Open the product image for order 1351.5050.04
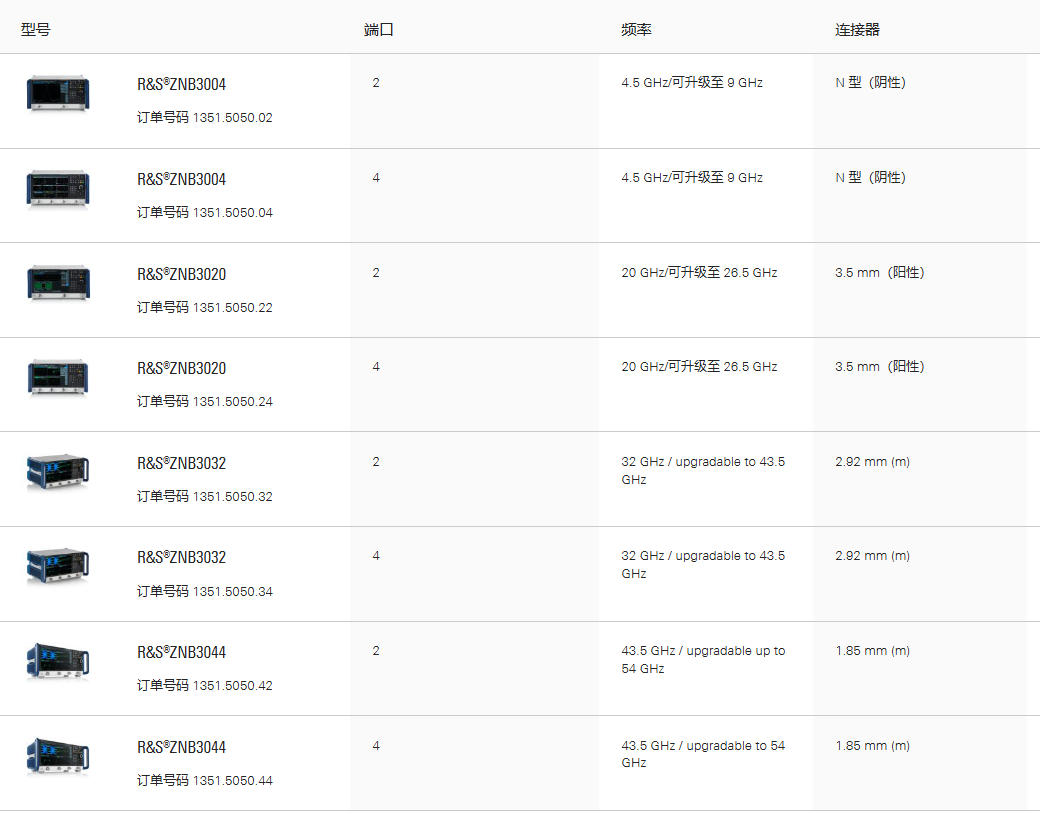Viewport: 1040px width, 816px height. [x=57, y=189]
